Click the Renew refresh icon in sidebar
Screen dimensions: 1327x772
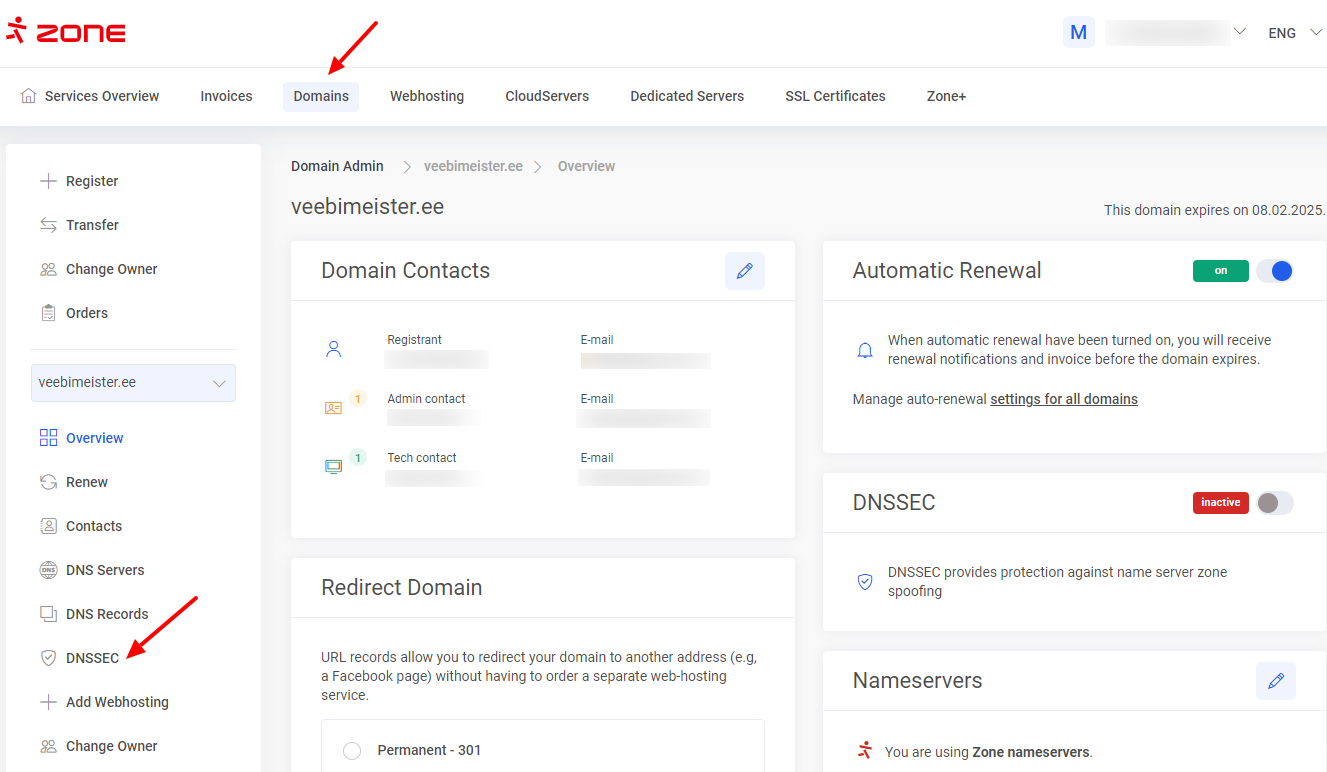click(48, 482)
